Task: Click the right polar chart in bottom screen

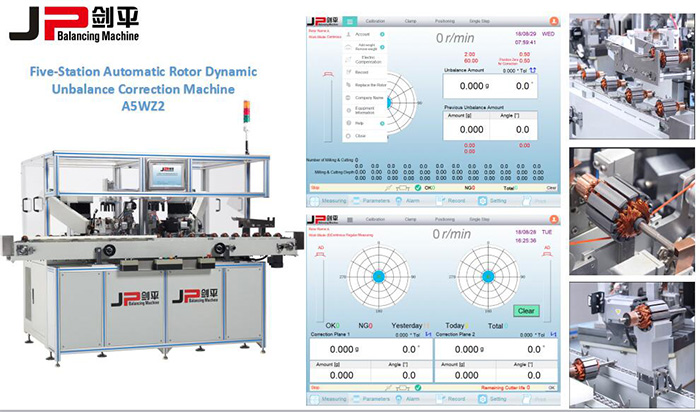Action: 488,277
